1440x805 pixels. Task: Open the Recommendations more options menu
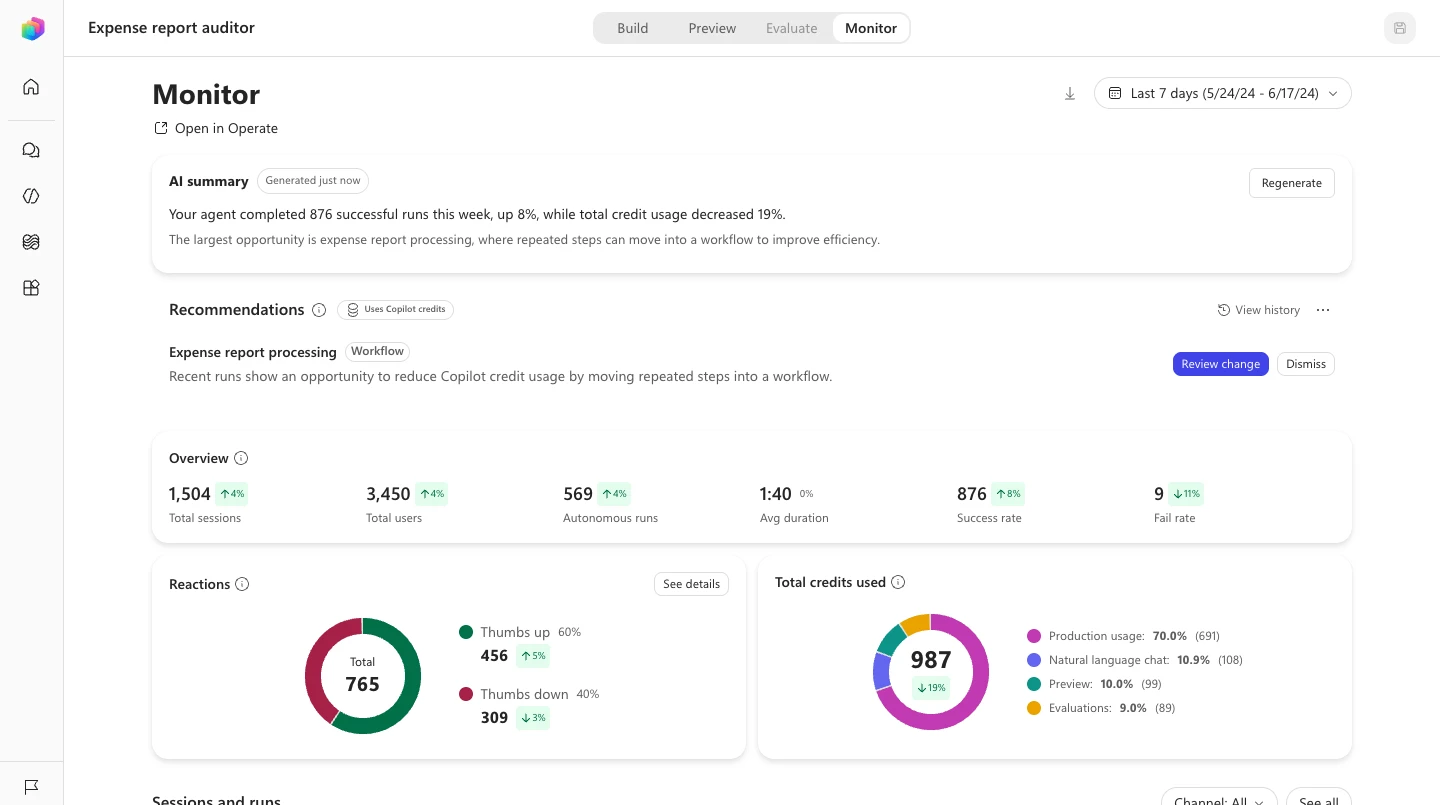(1323, 310)
